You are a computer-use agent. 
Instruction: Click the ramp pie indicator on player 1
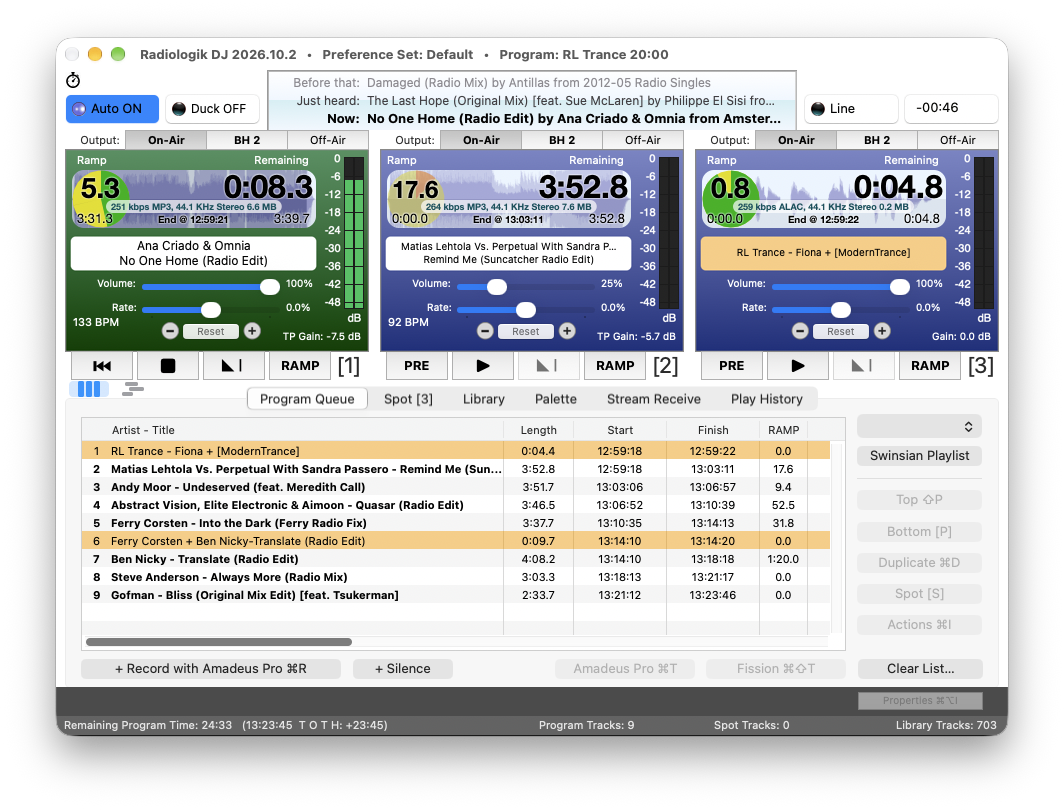click(100, 200)
